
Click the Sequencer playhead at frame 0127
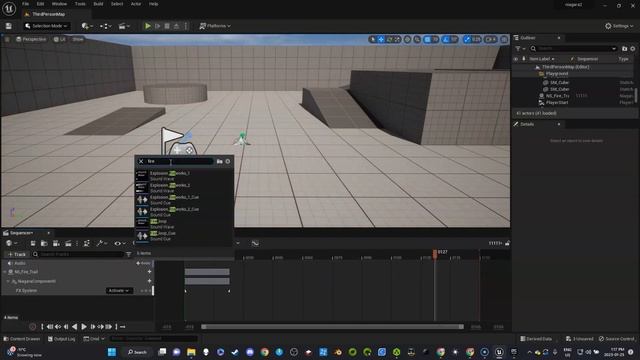435,253
